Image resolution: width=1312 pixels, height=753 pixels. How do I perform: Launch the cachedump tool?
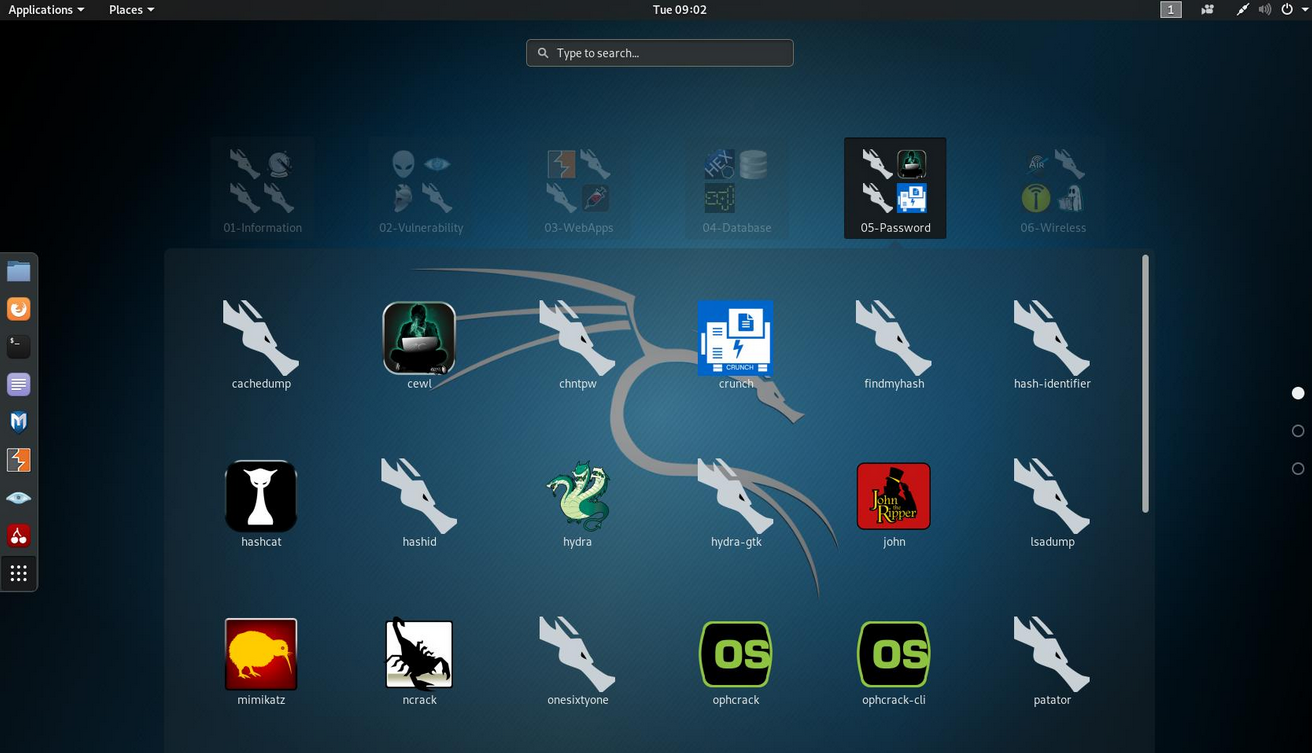pos(261,346)
